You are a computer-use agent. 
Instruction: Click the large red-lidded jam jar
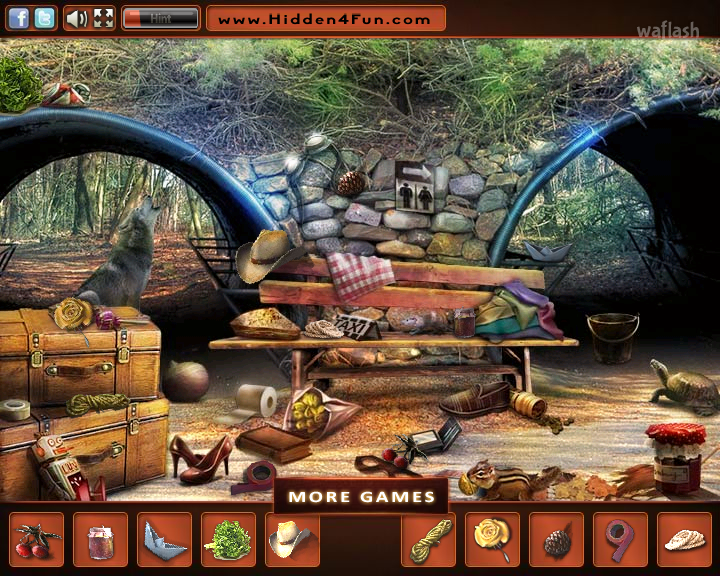(677, 458)
